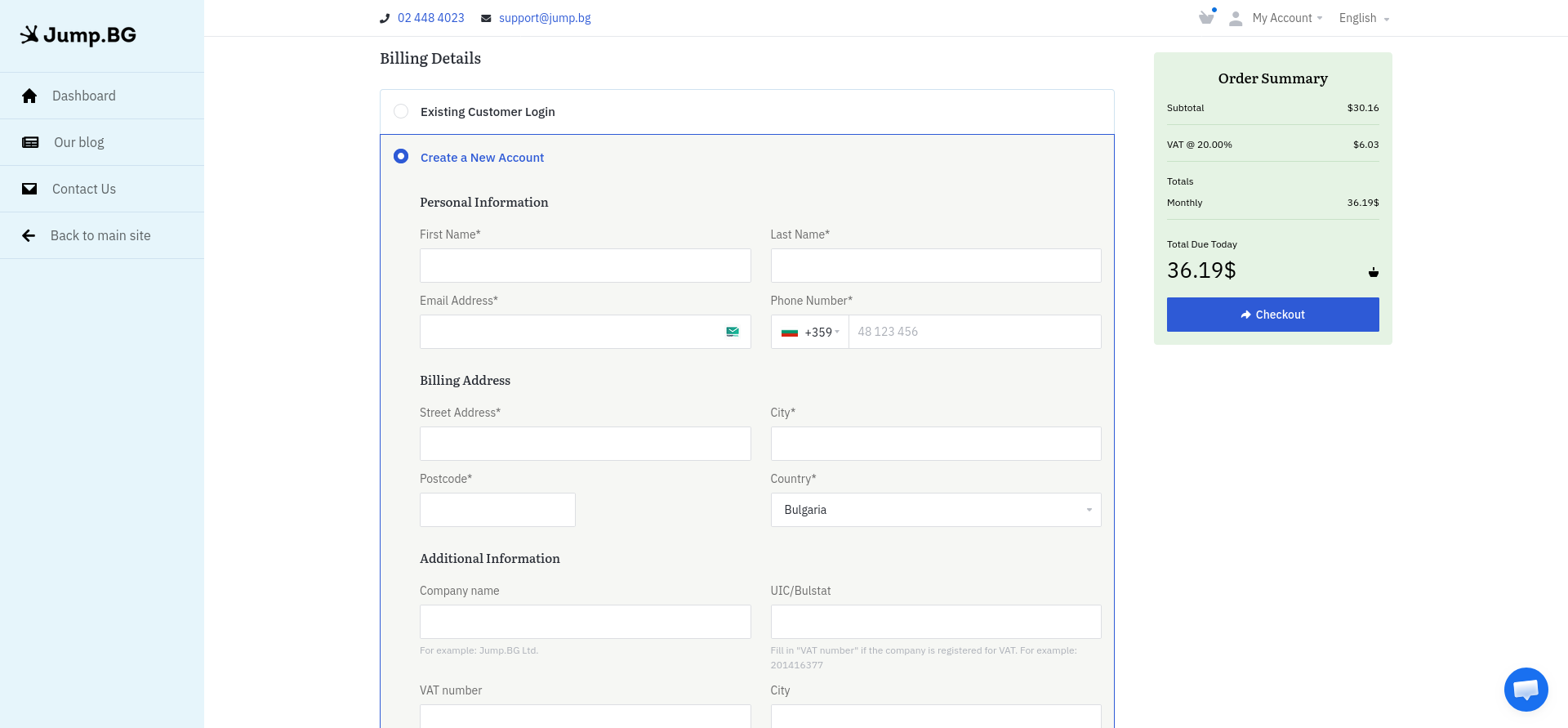This screenshot has width=1568, height=728.
Task: Focus the Email Address field
Action: [585, 332]
